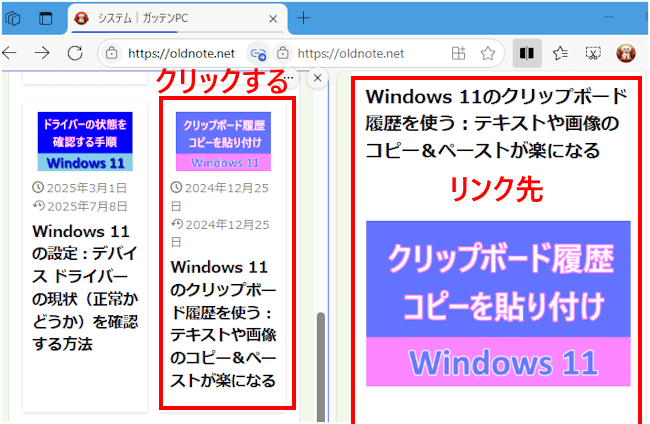The height and width of the screenshot is (424, 650).
Task: Open the workspaces icon in the title bar
Action: (x=13, y=18)
